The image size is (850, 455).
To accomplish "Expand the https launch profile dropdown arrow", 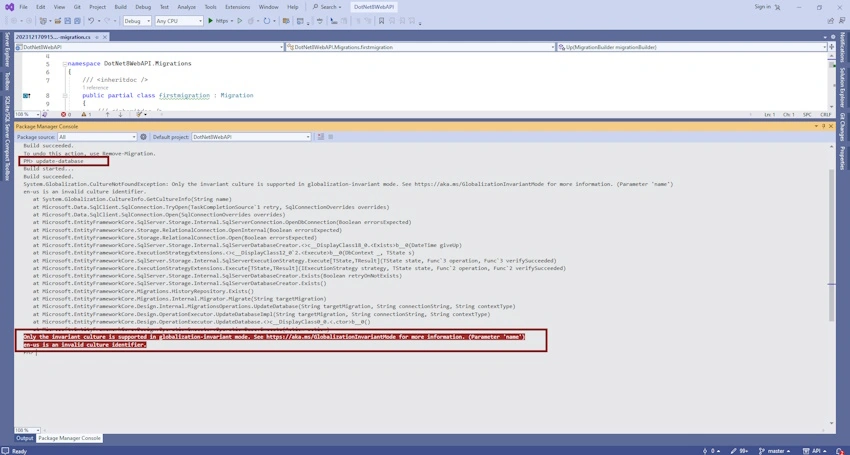I will tap(232, 21).
